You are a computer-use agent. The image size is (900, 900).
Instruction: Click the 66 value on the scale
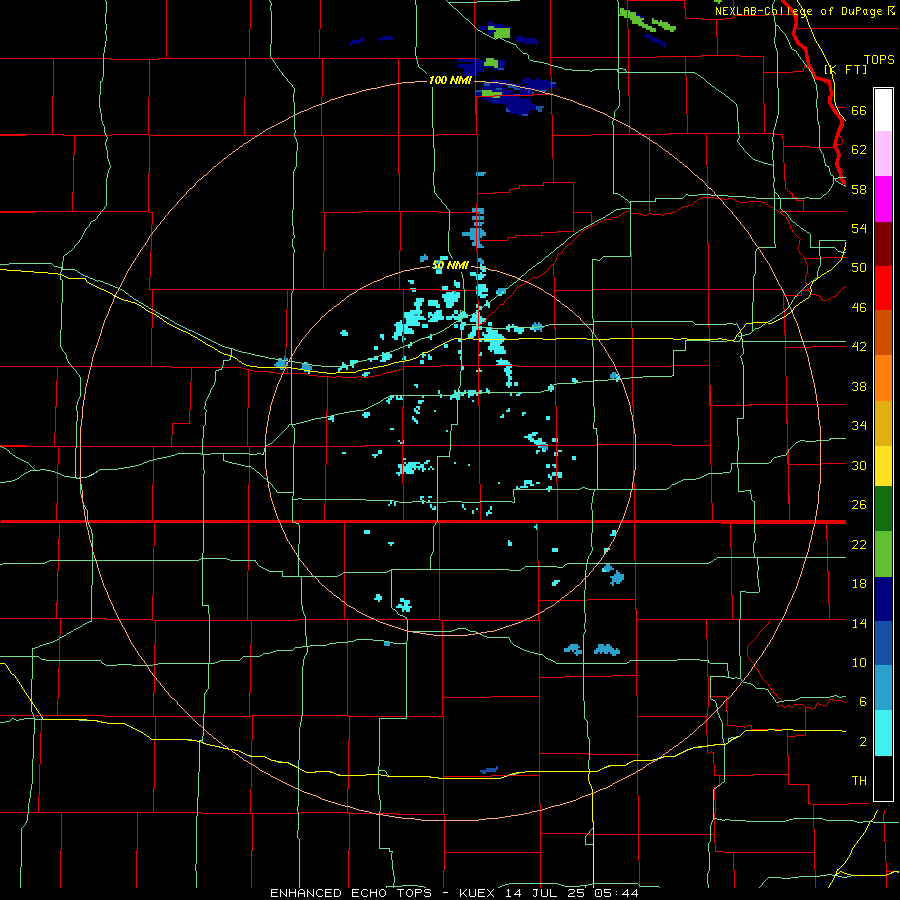coord(859,110)
